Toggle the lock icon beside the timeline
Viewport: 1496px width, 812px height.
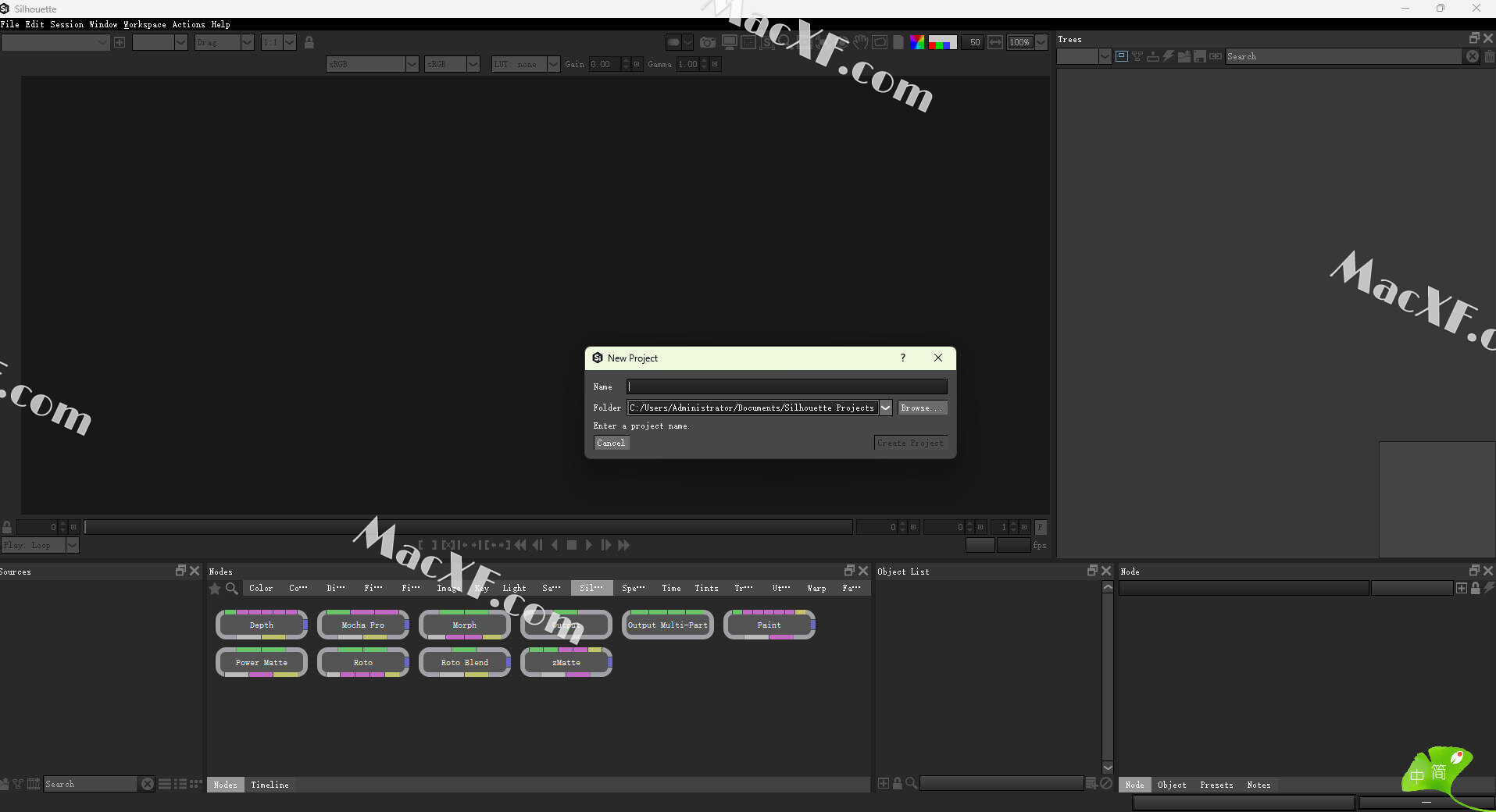point(7,527)
